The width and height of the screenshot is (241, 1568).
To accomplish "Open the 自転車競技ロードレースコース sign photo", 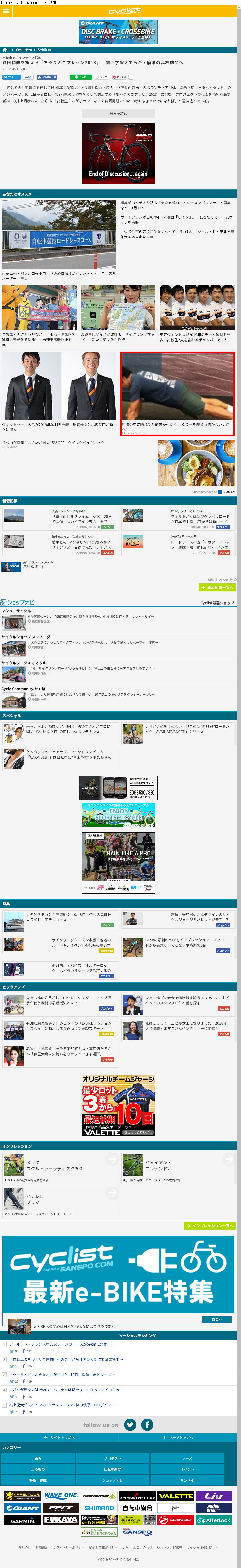I will pos(59,234).
